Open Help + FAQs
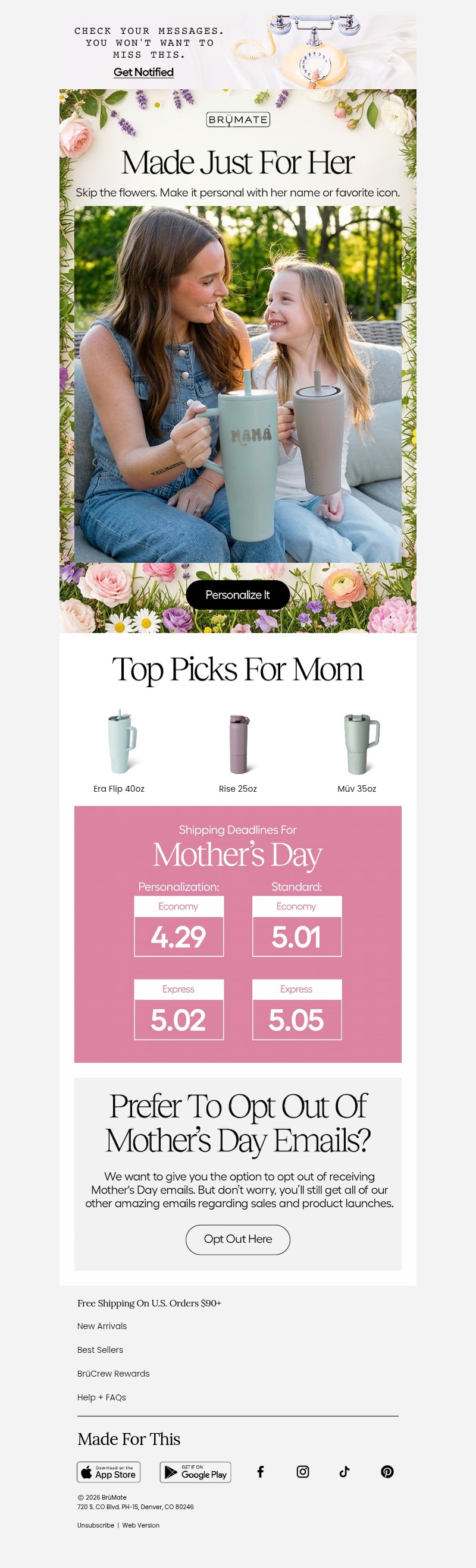This screenshot has width=476, height=1568. point(101,1397)
